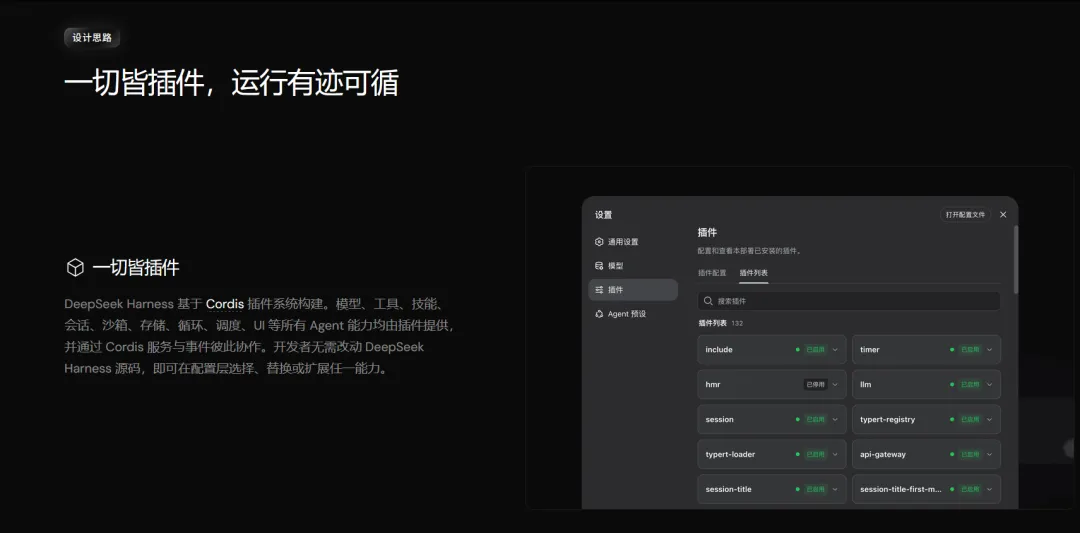Click the session-title-first-m... plugin name
The height and width of the screenshot is (533, 1080).
point(901,490)
